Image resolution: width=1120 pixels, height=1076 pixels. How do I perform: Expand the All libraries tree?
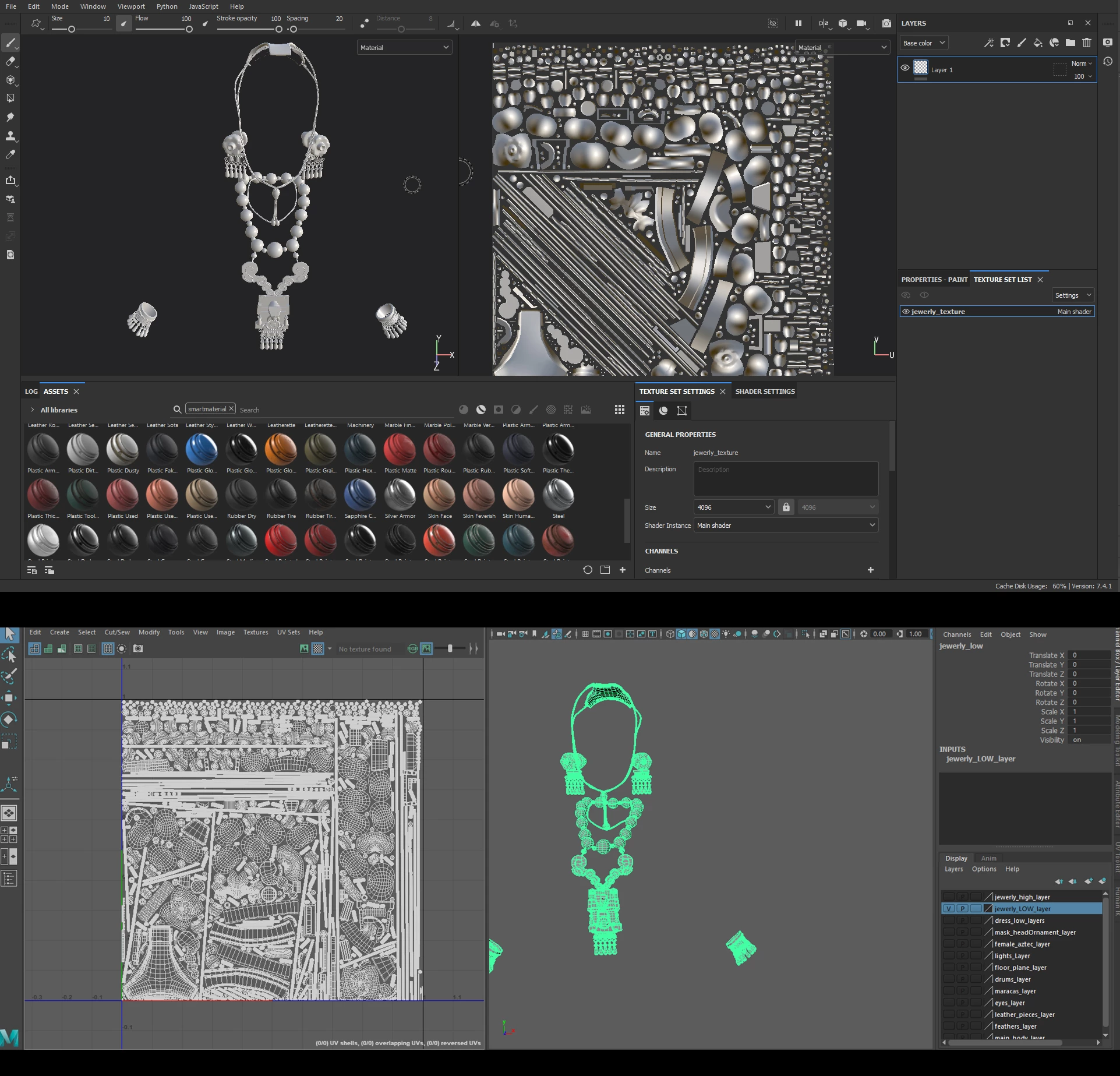[x=33, y=410]
